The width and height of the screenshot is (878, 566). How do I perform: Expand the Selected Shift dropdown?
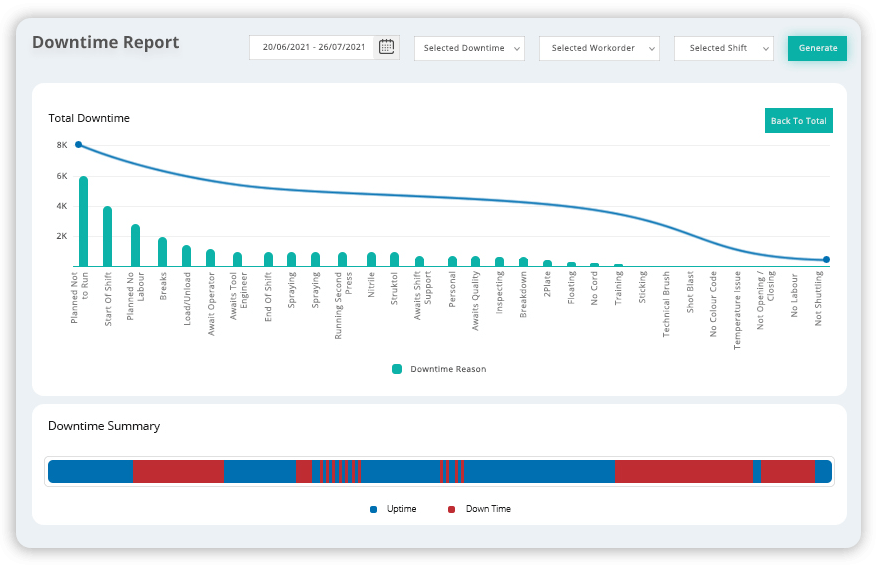[723, 48]
